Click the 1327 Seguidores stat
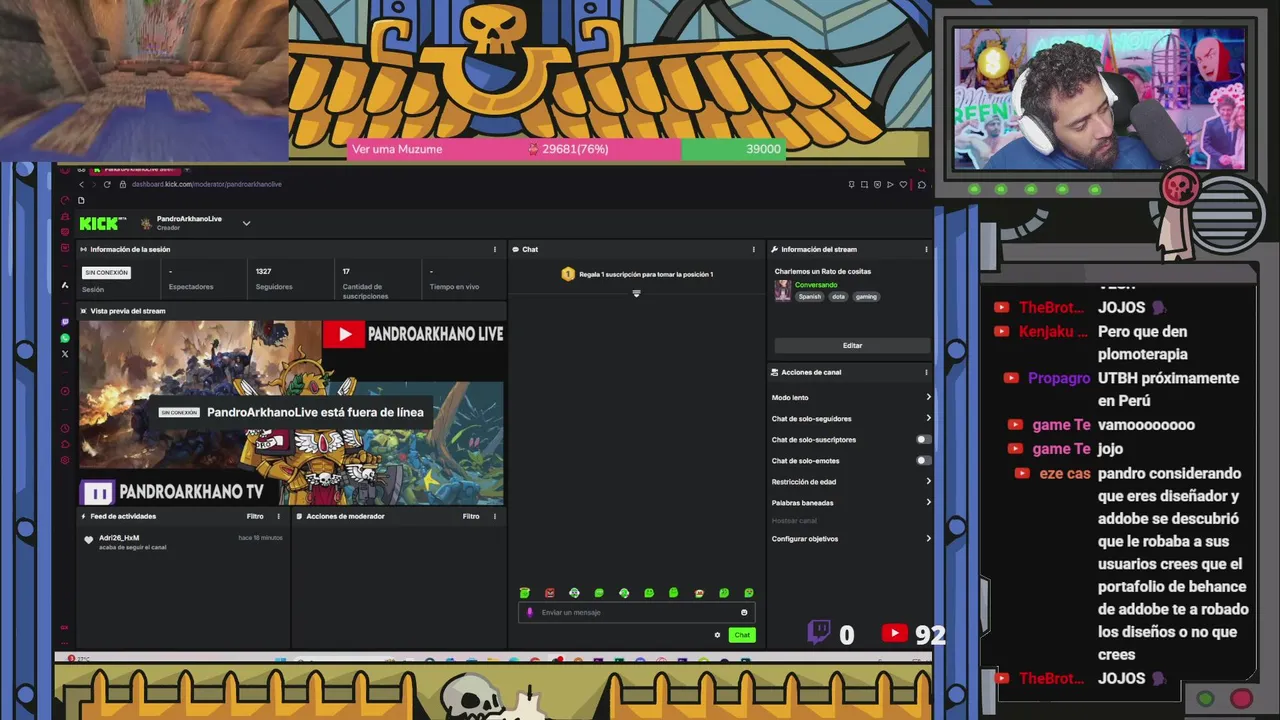The height and width of the screenshot is (720, 1280). [x=274, y=279]
